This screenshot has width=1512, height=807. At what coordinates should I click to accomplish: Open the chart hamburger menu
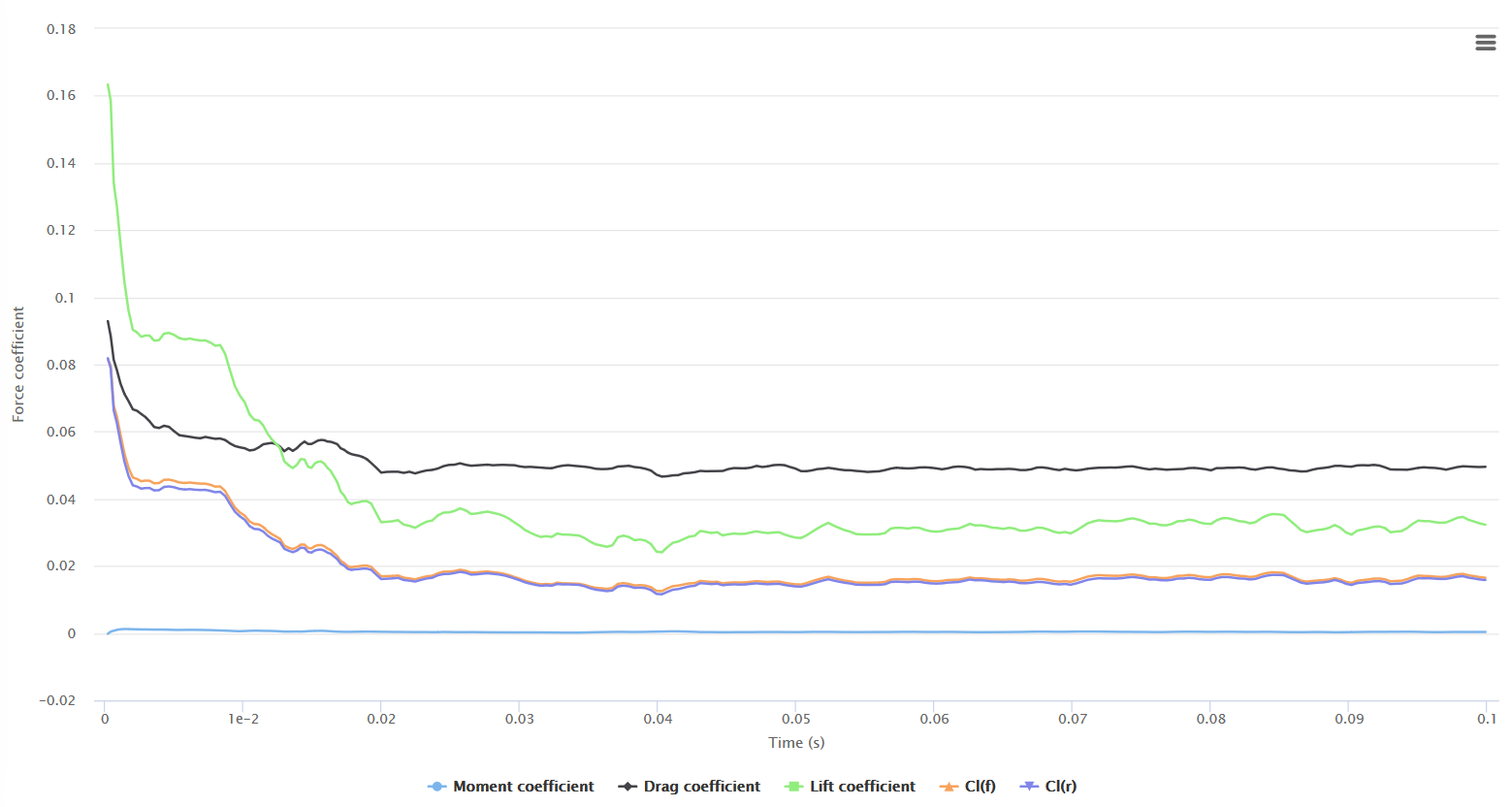pos(1485,43)
